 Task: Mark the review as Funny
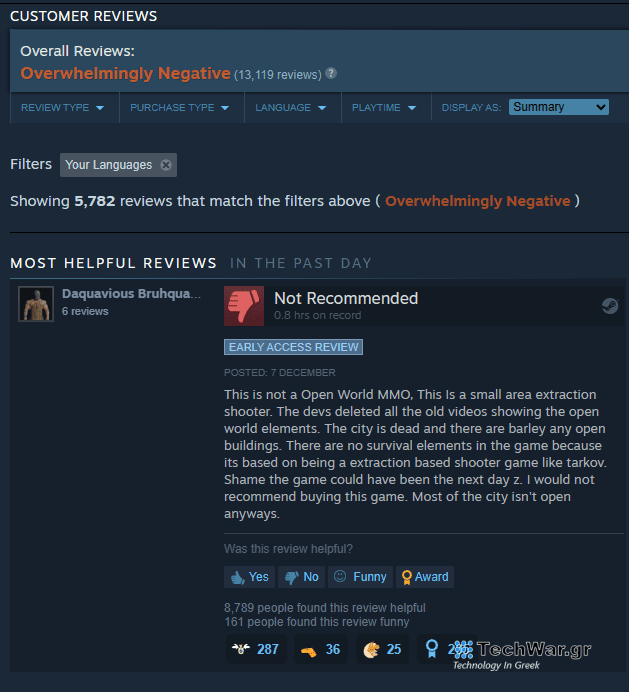(360, 577)
